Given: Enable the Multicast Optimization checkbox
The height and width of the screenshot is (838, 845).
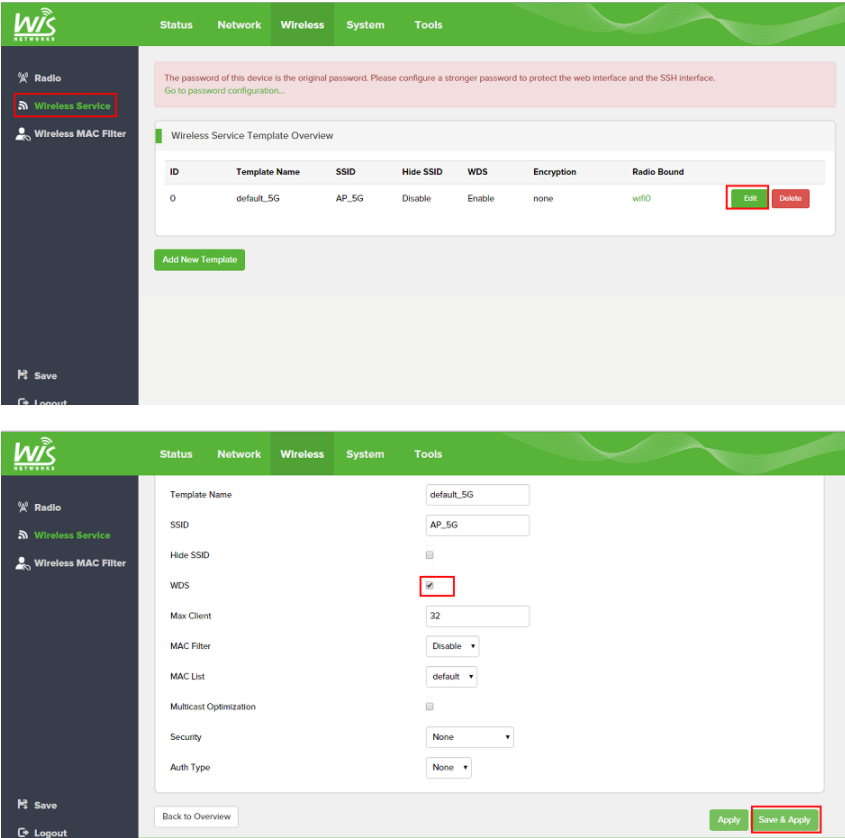Looking at the screenshot, I should (430, 707).
